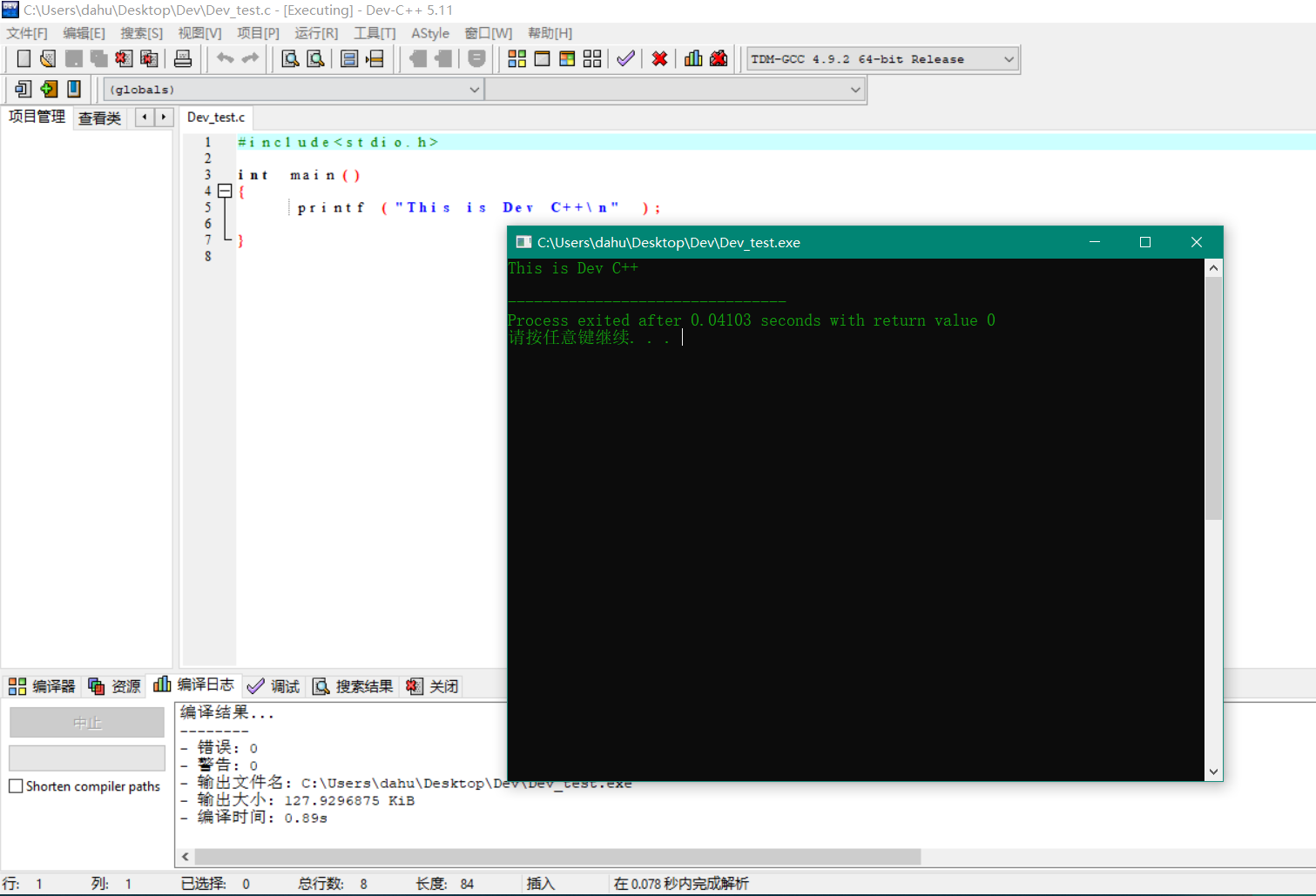Screen dimensions: 1316x896
Task: Click the 关闭 bottom panel tab
Action: click(432, 686)
